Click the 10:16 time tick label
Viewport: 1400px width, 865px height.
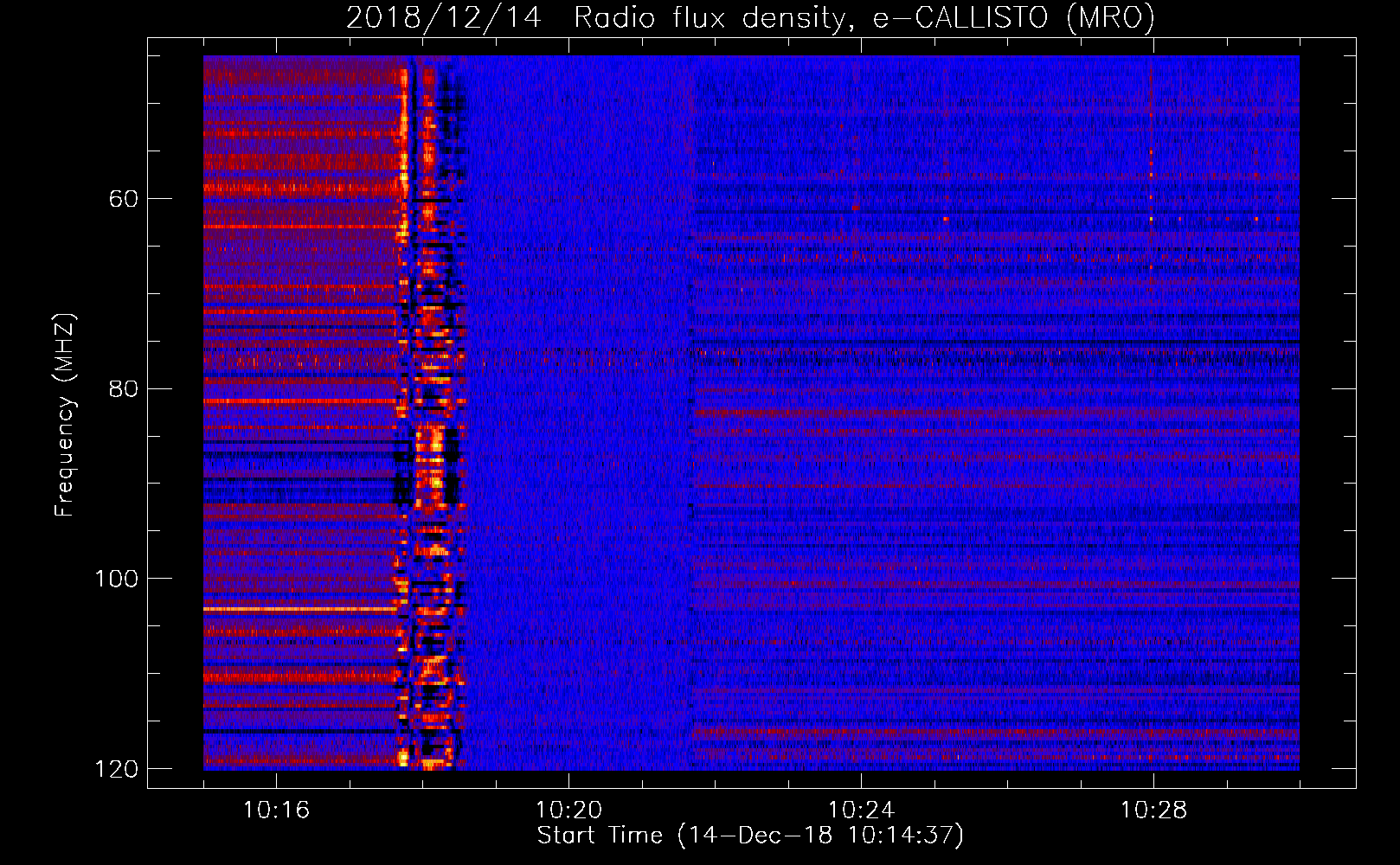coord(276,811)
